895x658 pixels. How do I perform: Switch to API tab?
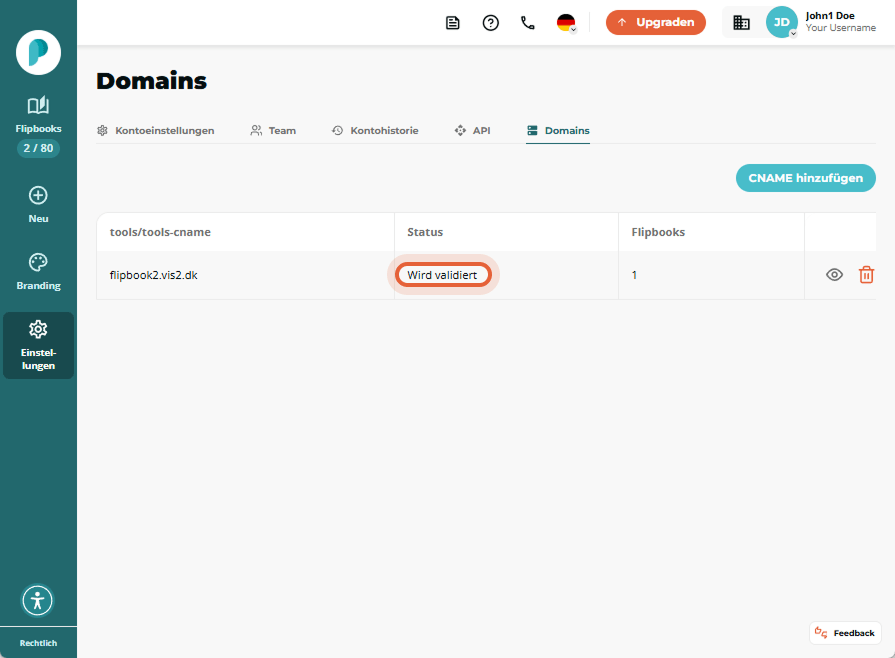click(x=472, y=131)
